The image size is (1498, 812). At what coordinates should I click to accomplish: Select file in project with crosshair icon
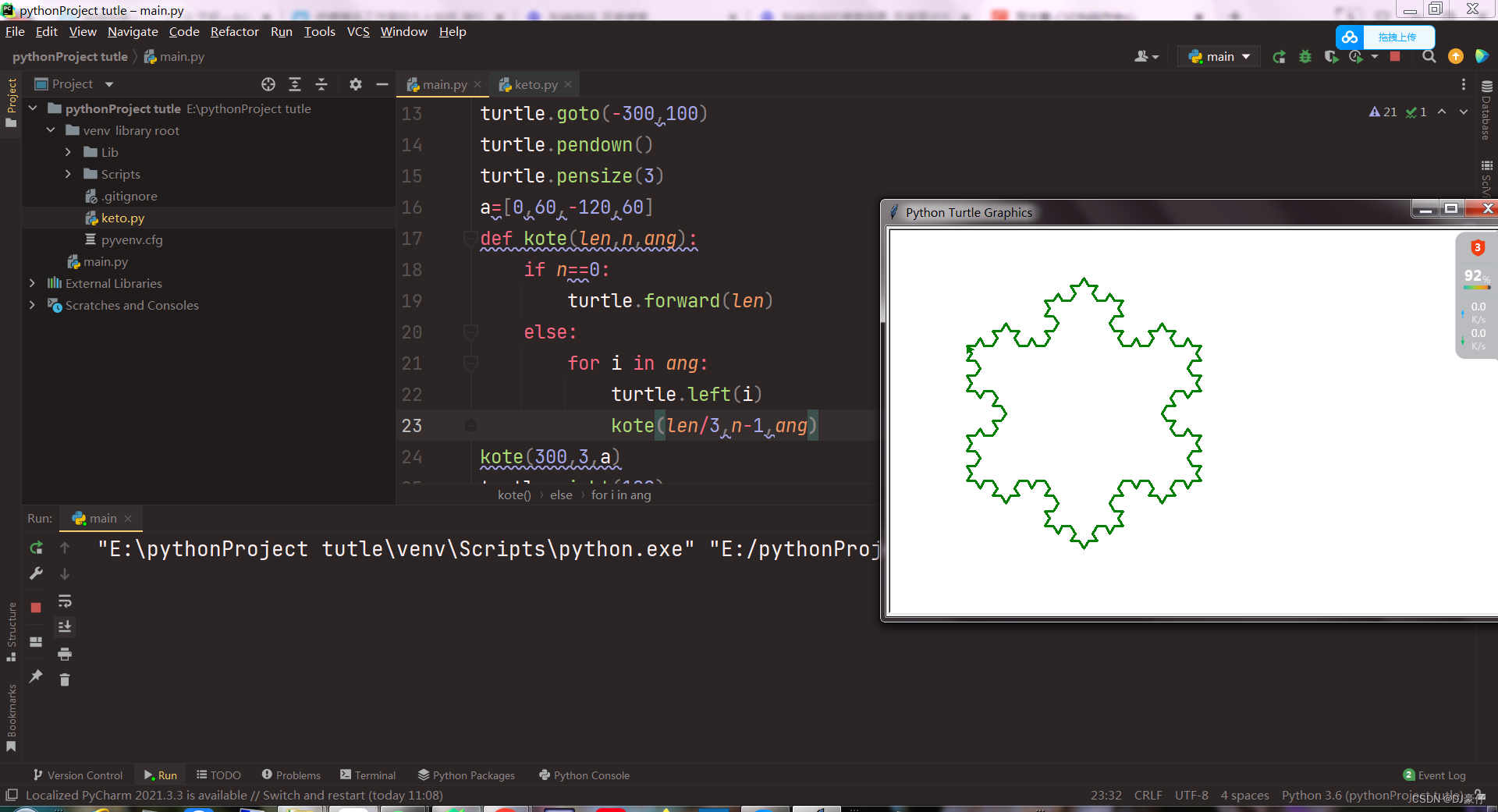(x=269, y=83)
